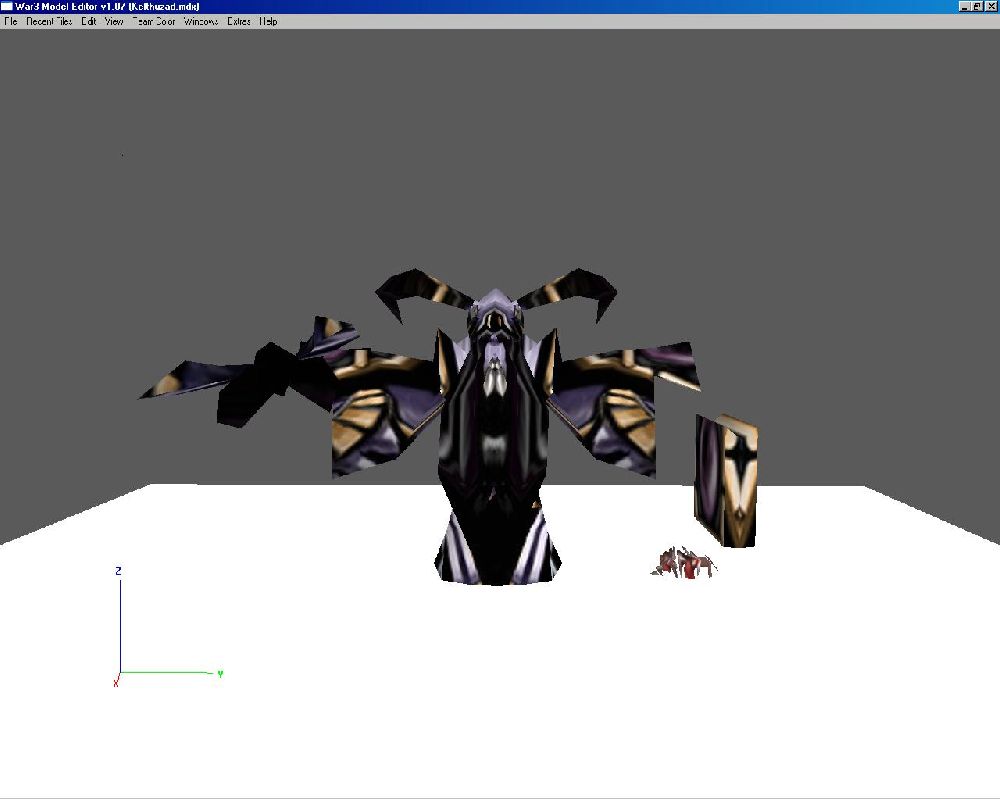Open the View menu
This screenshot has width=1000, height=800.
tap(114, 21)
